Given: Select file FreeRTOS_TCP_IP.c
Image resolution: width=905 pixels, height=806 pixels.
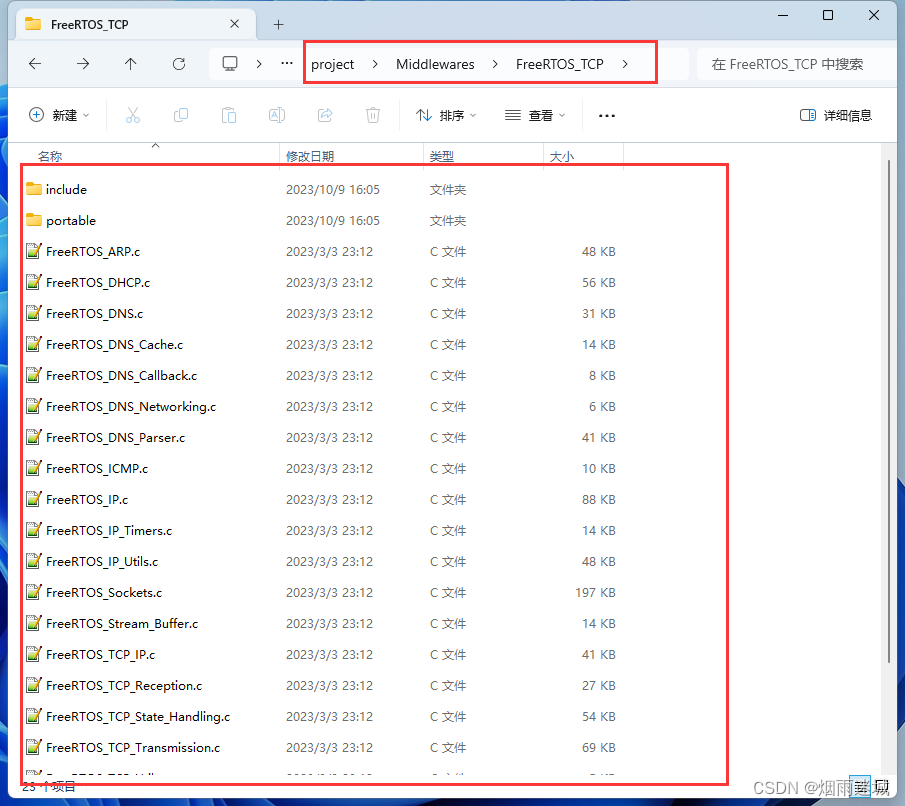Looking at the screenshot, I should click(x=321, y=655).
